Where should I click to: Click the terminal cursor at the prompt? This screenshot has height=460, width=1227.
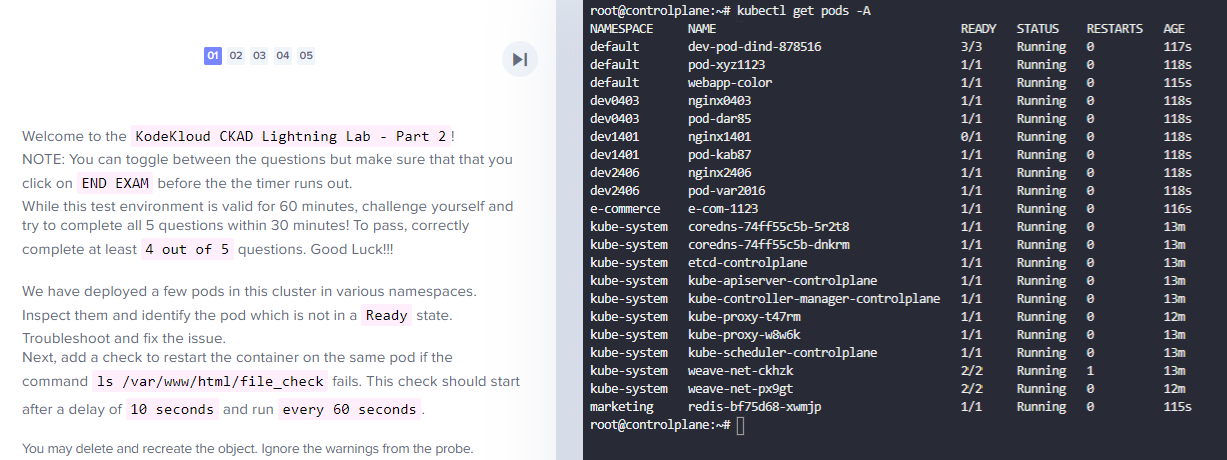(x=740, y=426)
